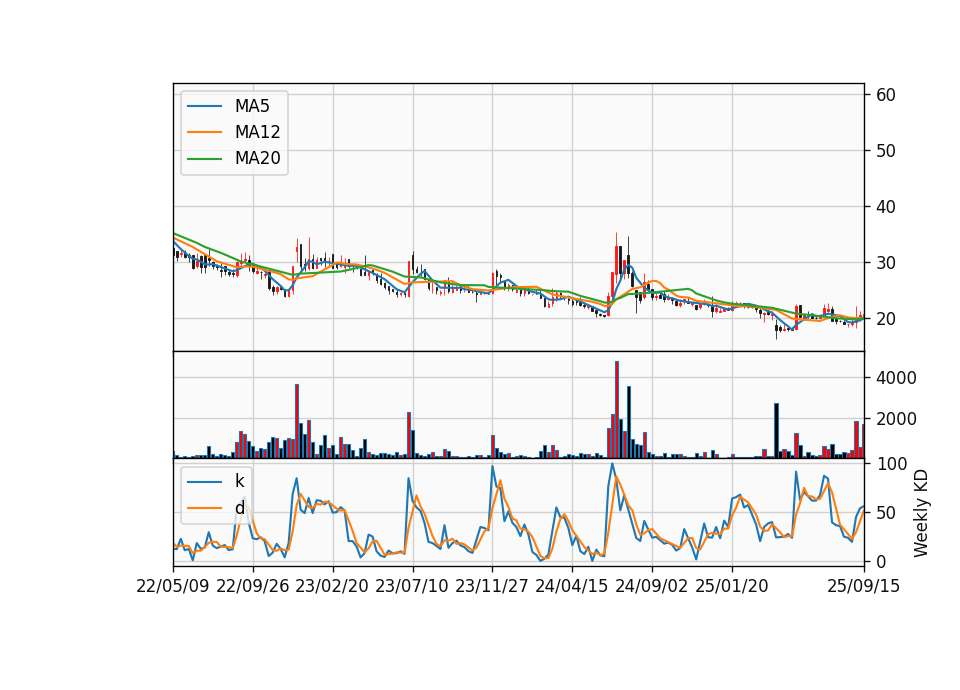
Task: Click the price axis value 60
Action: tap(885, 95)
